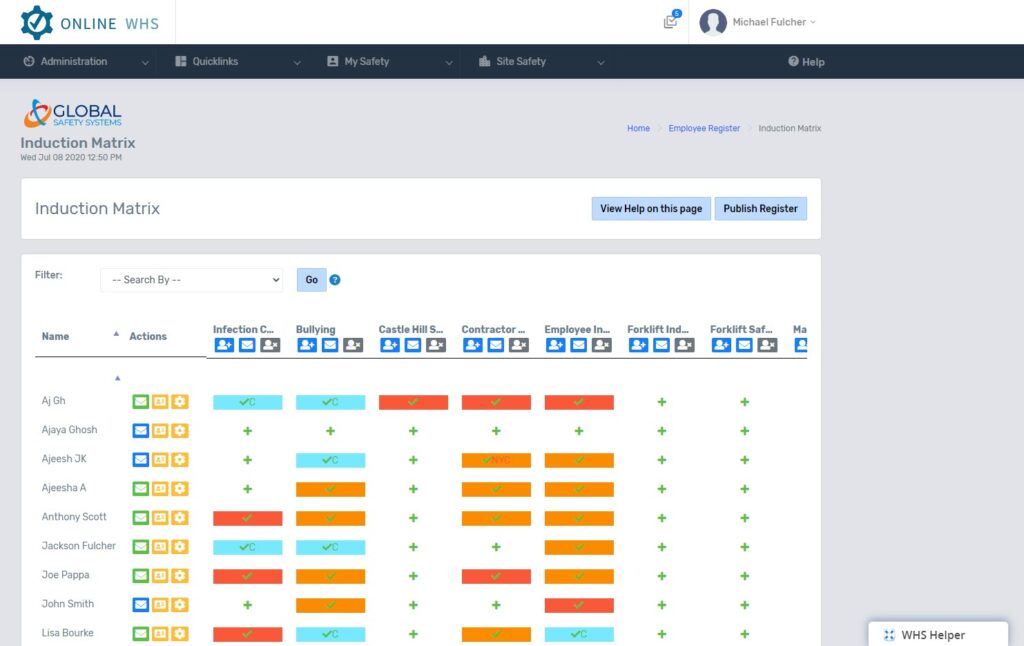
Task: Click the email icon under Bullying column
Action: click(330, 345)
